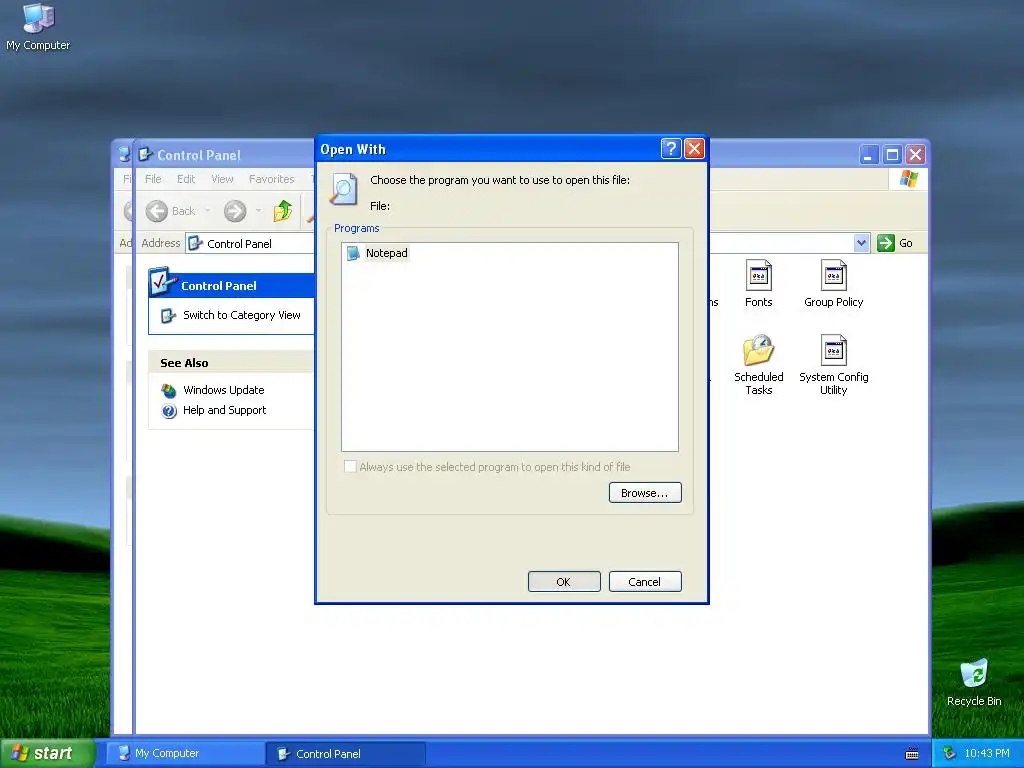Click the taskbar clock showing 10:43 PM

[986, 753]
